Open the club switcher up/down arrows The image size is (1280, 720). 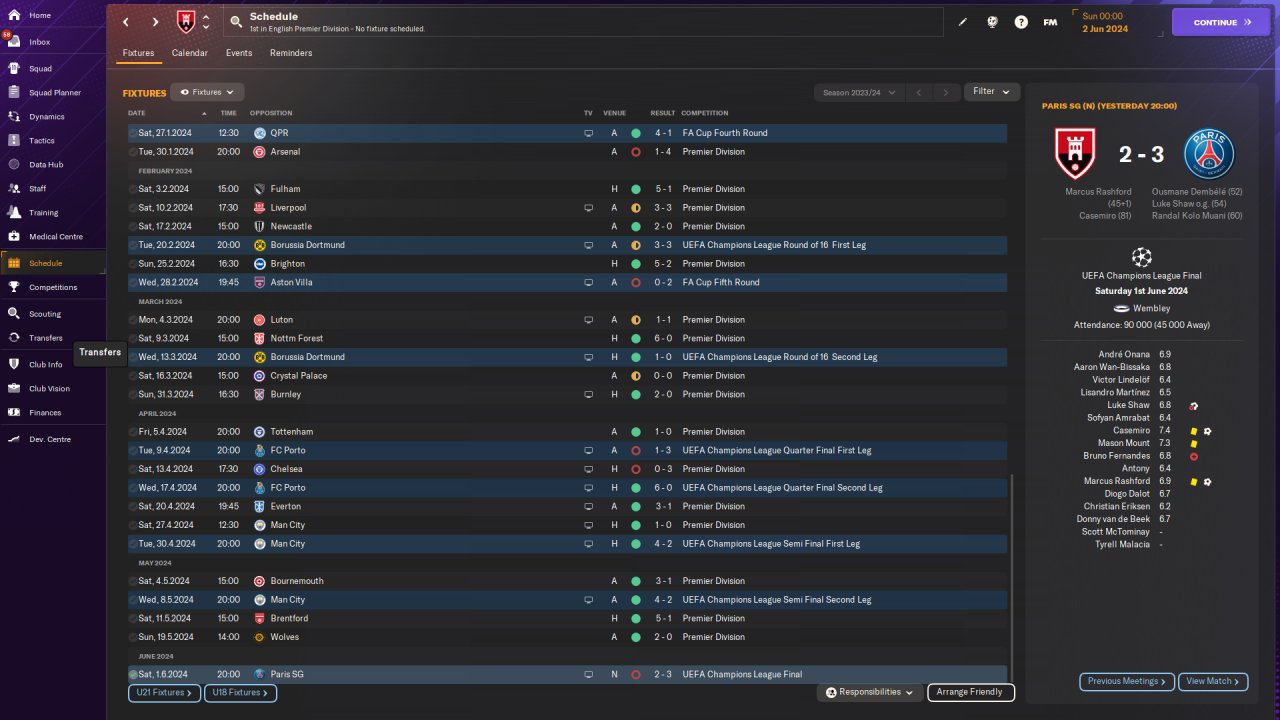click(x=206, y=22)
